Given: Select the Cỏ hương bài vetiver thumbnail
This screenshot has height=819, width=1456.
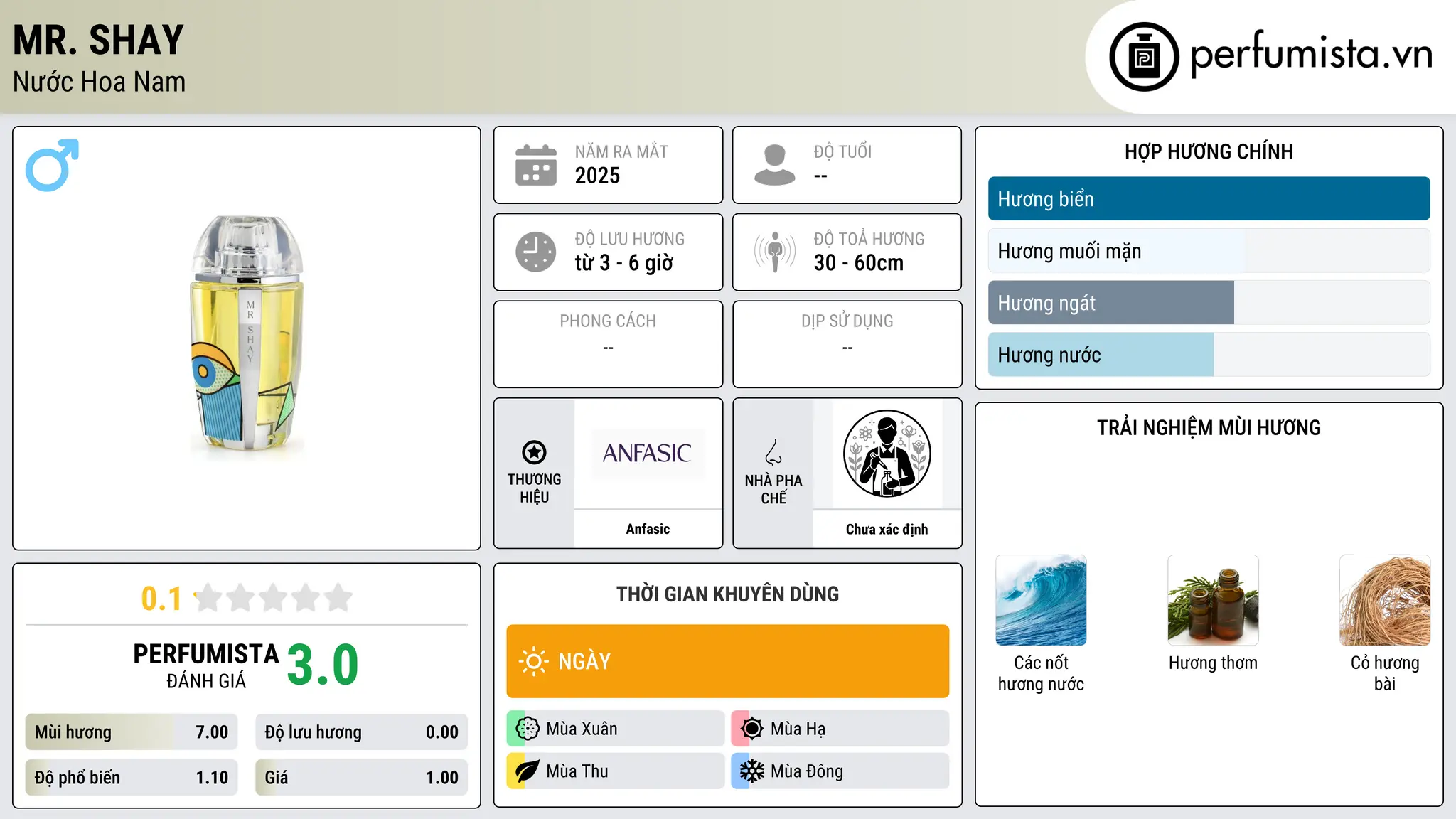Looking at the screenshot, I should [x=1385, y=600].
